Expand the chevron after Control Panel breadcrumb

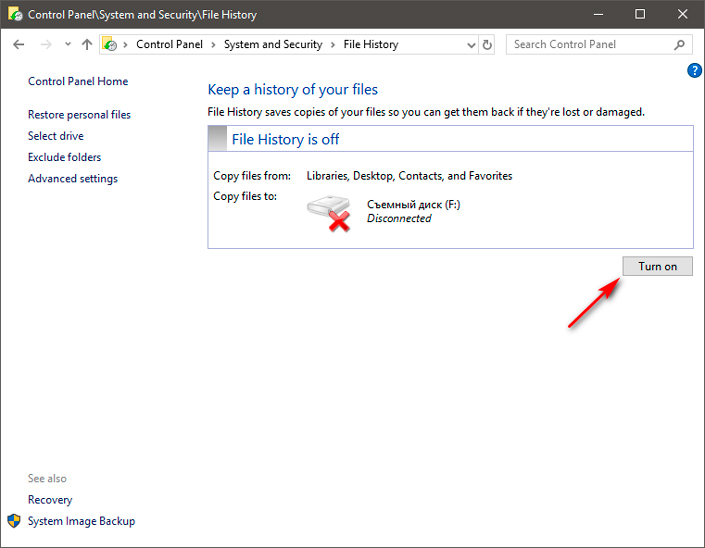[214, 45]
